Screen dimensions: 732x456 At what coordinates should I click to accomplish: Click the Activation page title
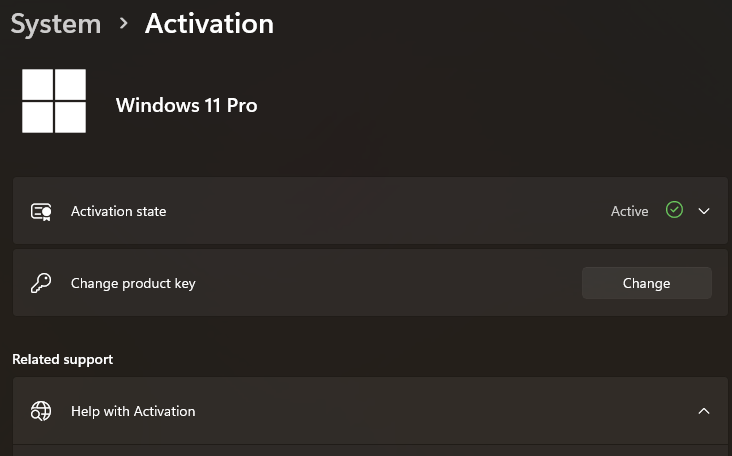click(x=209, y=23)
